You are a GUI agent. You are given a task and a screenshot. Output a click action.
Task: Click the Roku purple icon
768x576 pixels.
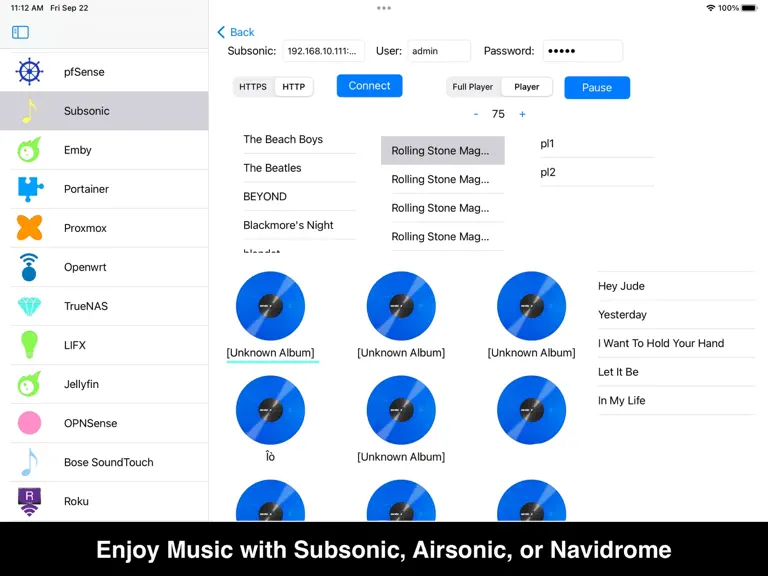[x=29, y=502]
